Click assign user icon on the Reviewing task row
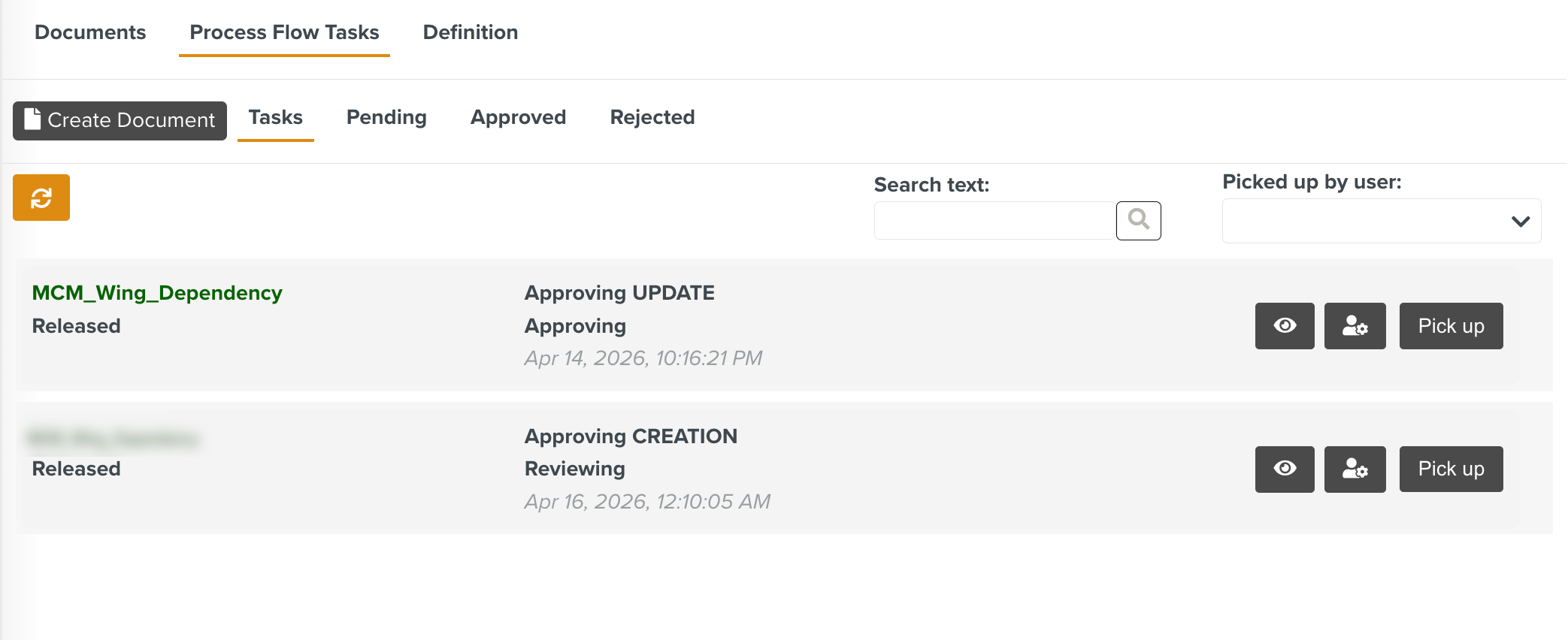 pos(1355,469)
